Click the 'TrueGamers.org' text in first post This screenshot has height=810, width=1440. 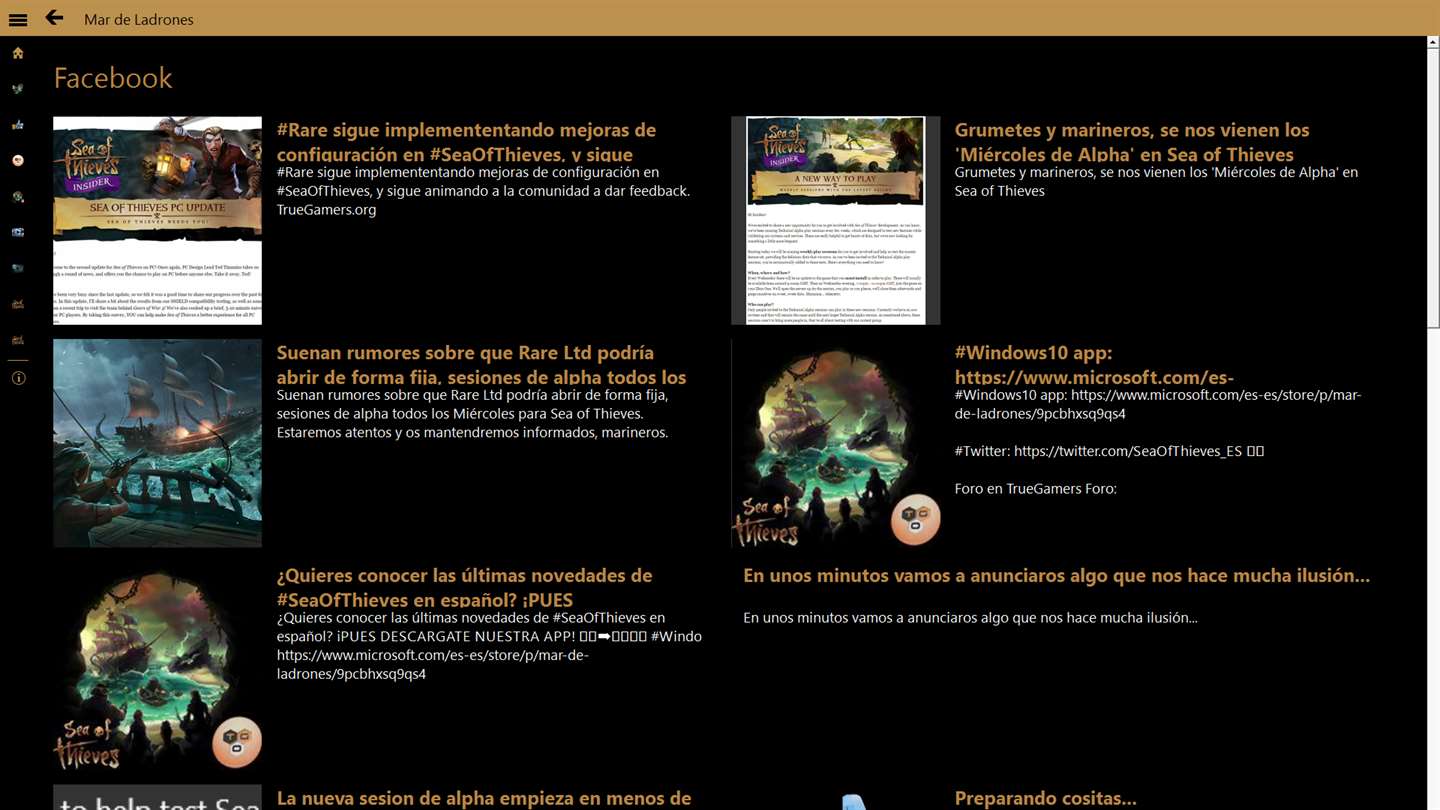point(326,210)
